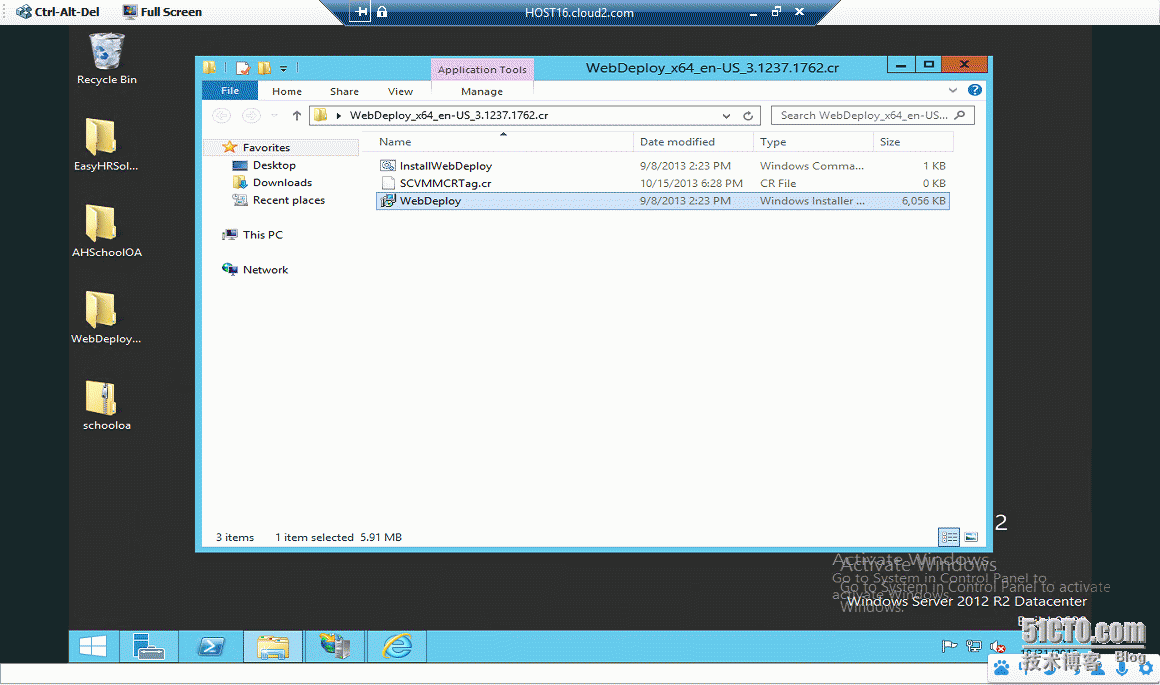1160x685 pixels.
Task: Click the Application Tools contextual tab
Action: point(482,70)
